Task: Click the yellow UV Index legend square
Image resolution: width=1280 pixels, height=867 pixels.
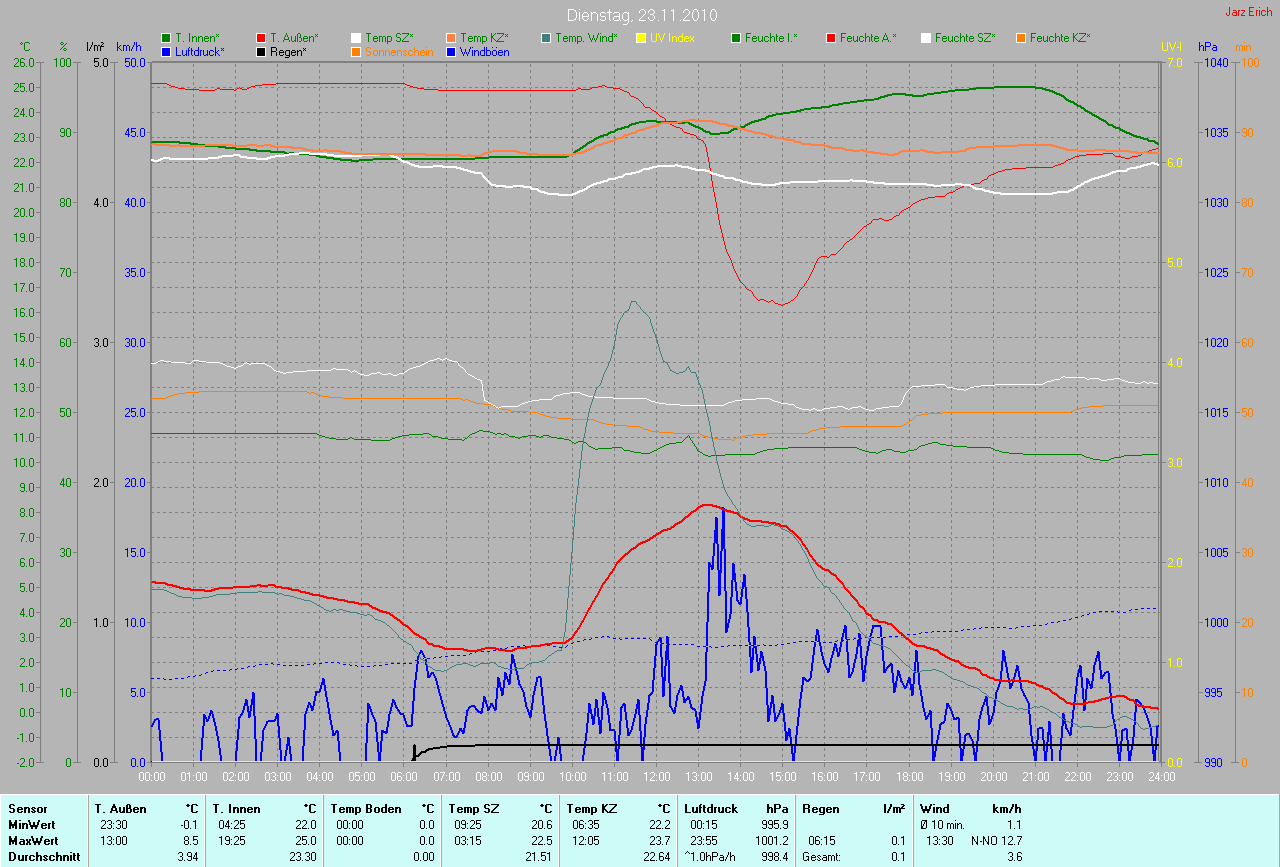Action: click(x=641, y=38)
